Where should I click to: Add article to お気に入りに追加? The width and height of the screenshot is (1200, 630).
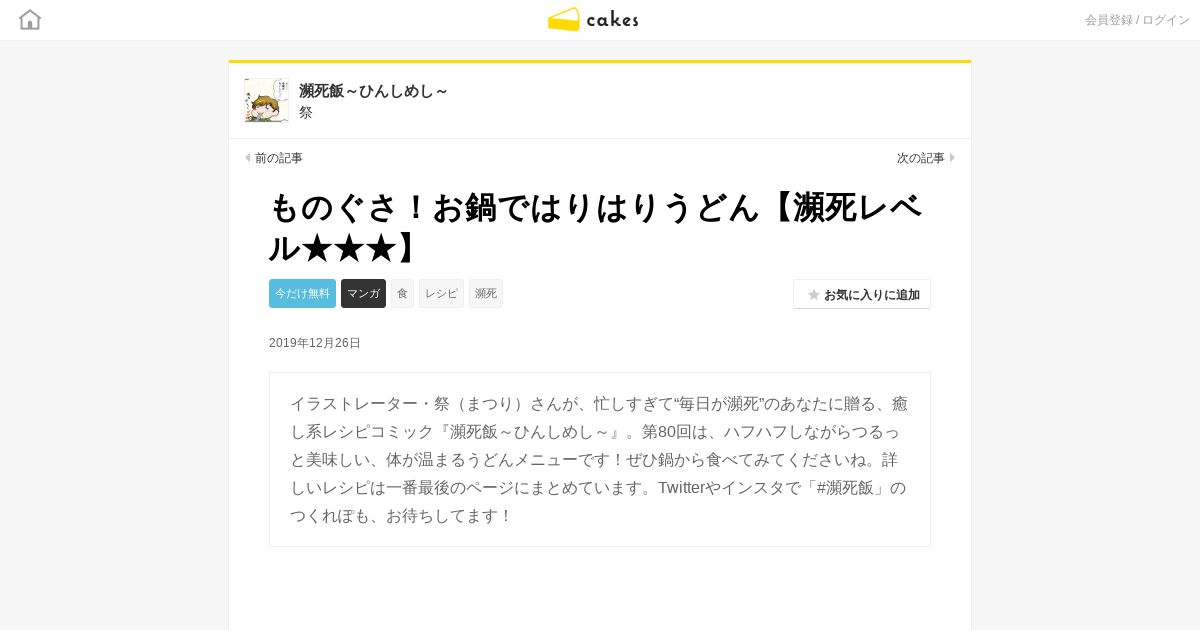(x=862, y=294)
